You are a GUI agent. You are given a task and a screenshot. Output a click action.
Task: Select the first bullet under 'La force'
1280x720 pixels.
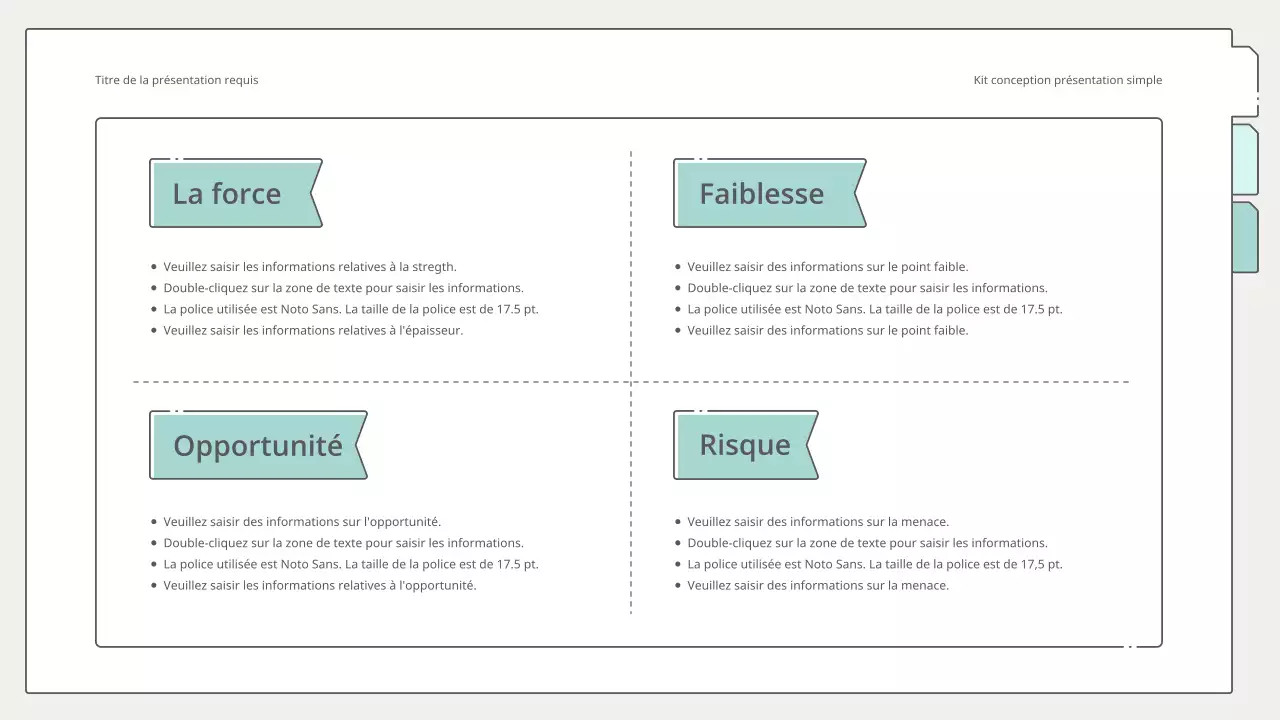tap(310, 266)
